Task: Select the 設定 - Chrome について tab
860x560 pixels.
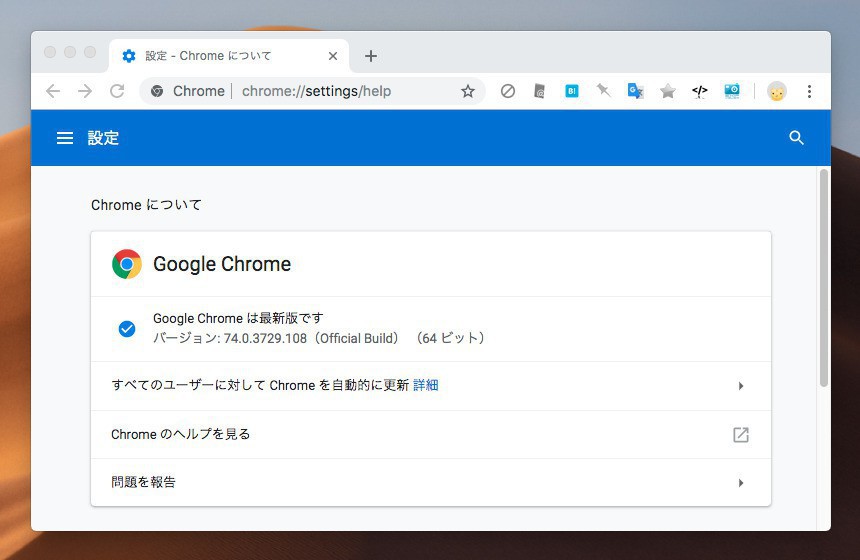Action: click(x=220, y=56)
